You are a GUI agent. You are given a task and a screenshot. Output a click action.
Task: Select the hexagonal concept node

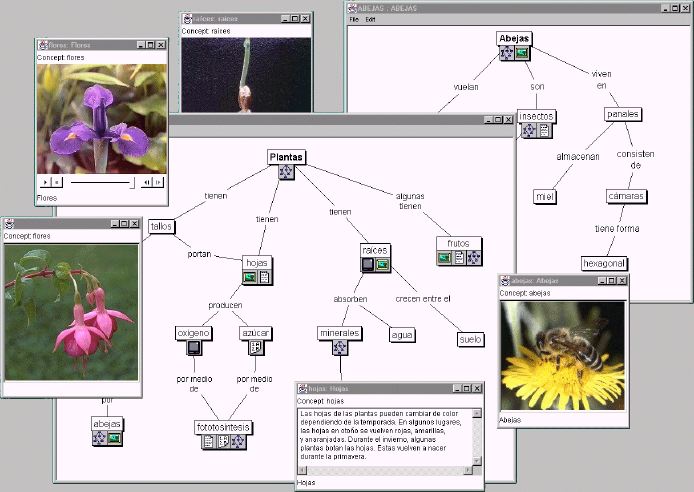click(604, 263)
